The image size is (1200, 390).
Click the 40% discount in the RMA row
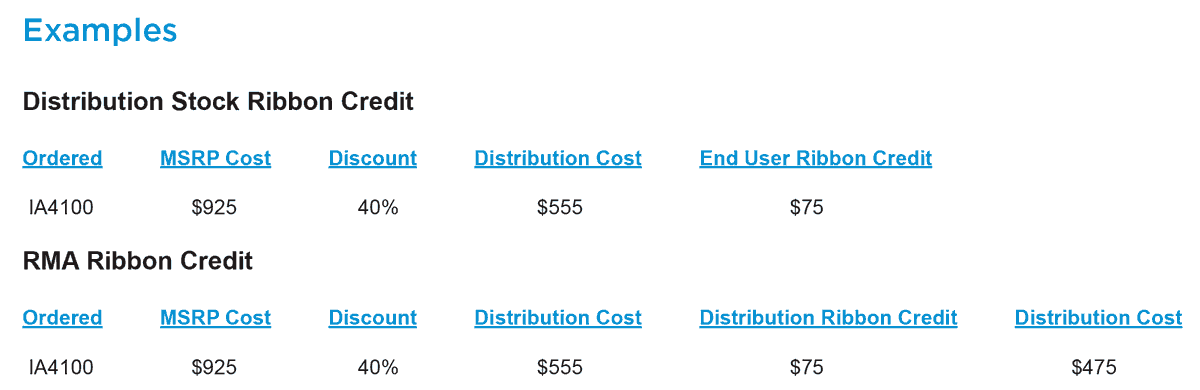click(x=378, y=367)
